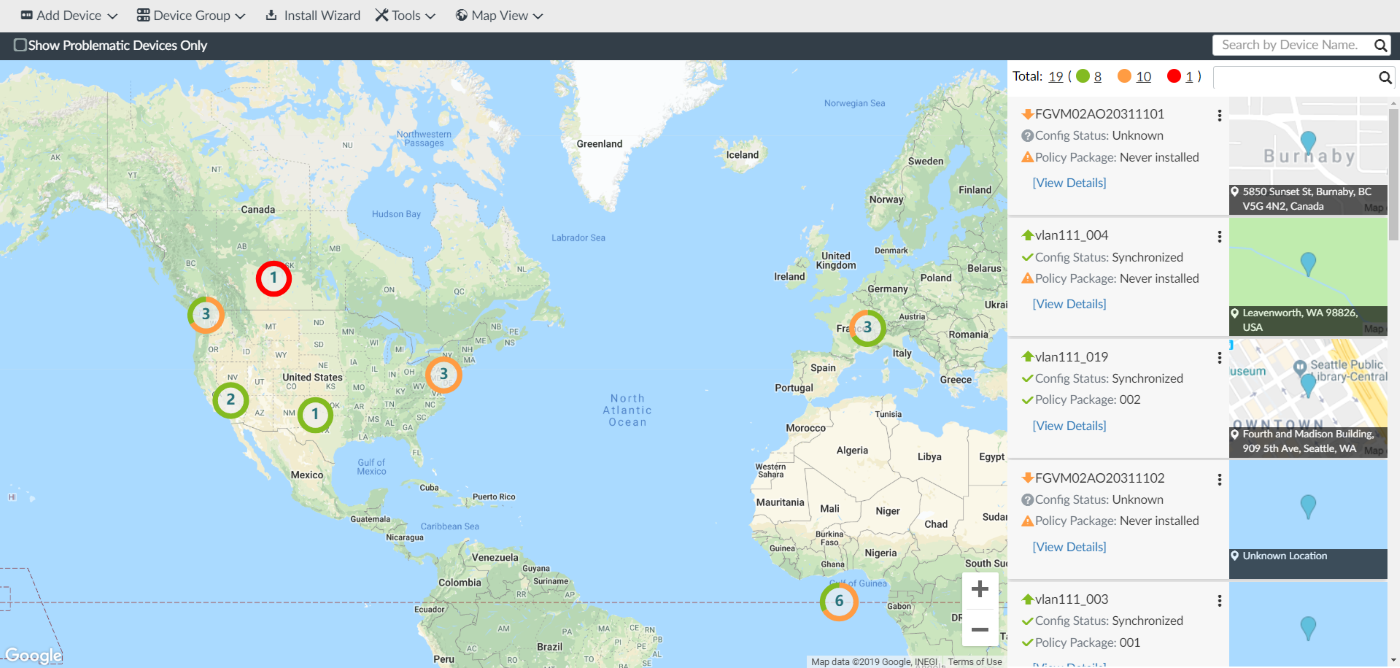Open the Terms of Use map link
Screen dimensions: 1400x668
(x=975, y=662)
